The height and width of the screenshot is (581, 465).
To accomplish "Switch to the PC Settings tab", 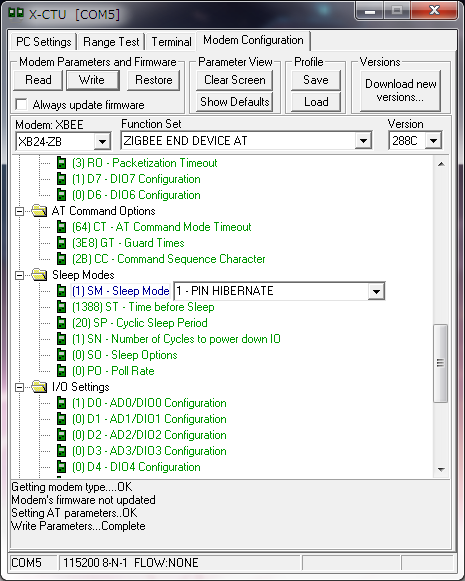I will (x=44, y=42).
